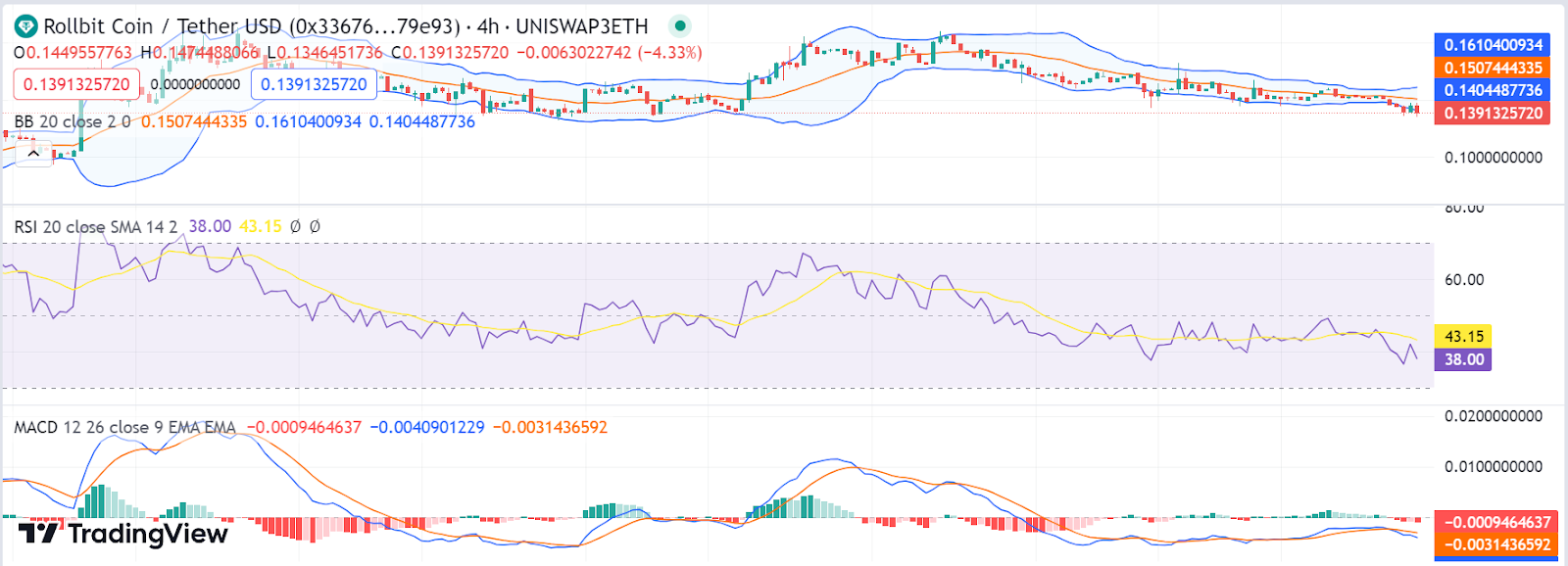This screenshot has height=566, width=1568.
Task: Collapse the indicator legend with the up arrow
Action: coord(33,153)
